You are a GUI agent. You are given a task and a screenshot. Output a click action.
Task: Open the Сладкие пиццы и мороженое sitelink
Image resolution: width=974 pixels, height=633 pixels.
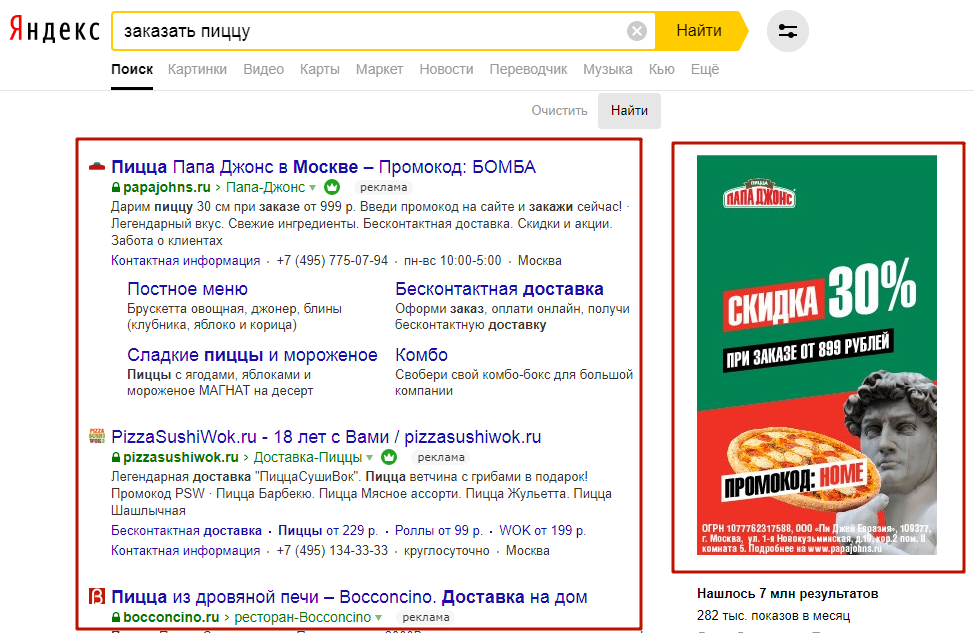(252, 355)
